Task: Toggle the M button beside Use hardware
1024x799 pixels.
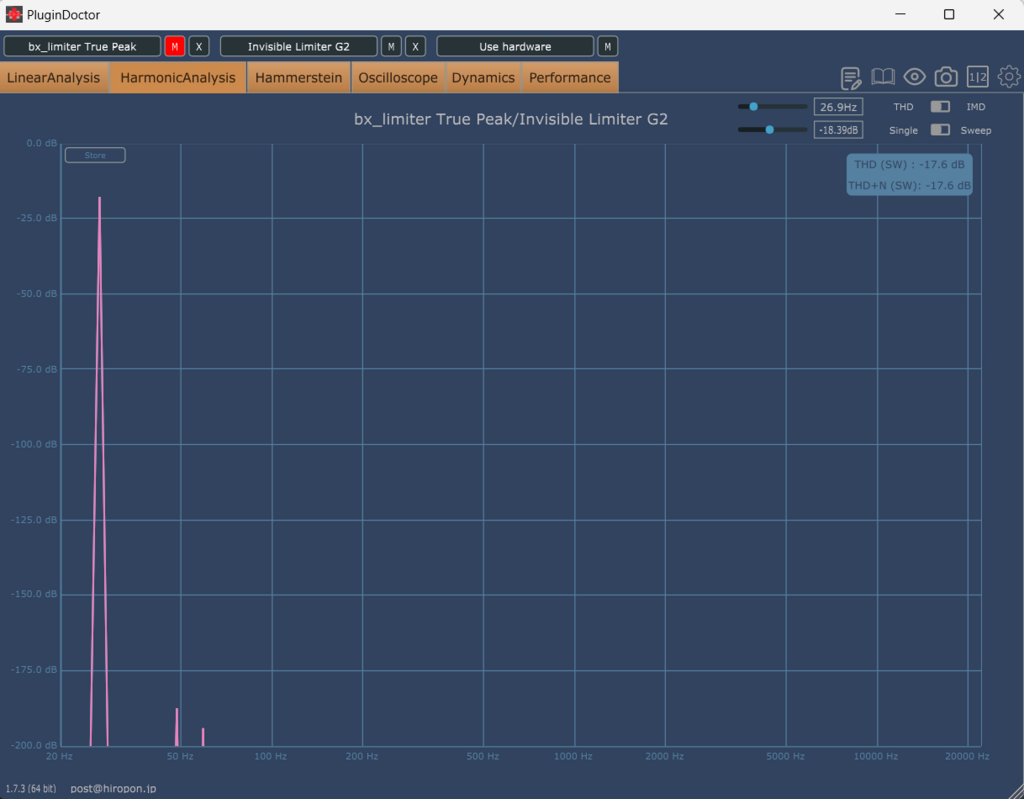Action: (607, 46)
